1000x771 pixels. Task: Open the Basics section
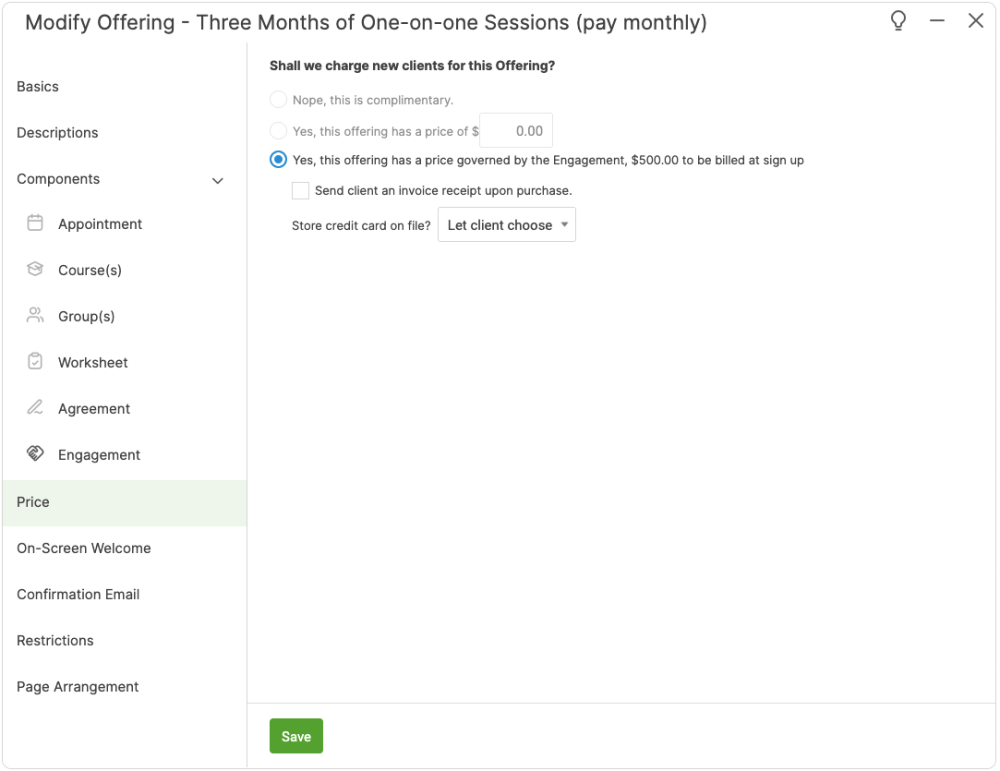pyautogui.click(x=38, y=87)
